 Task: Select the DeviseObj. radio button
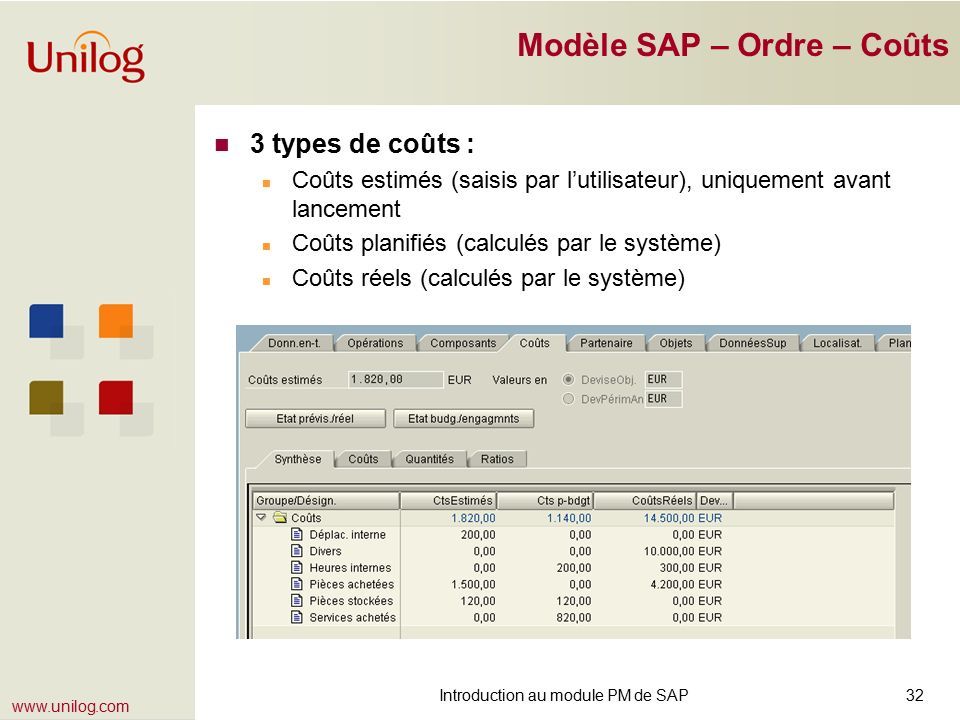click(x=568, y=379)
